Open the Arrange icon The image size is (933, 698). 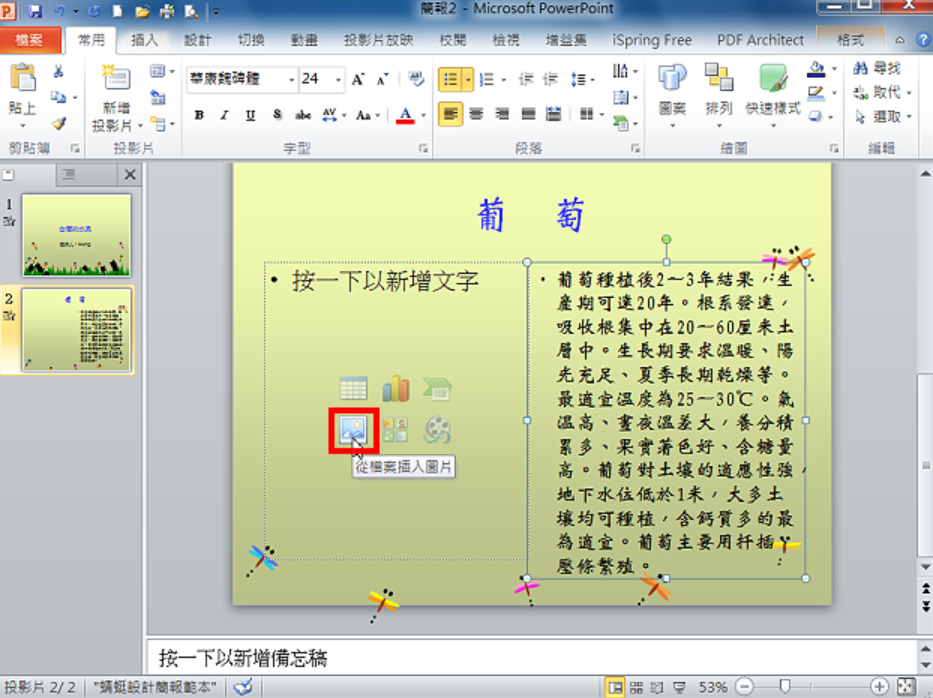[x=718, y=77]
